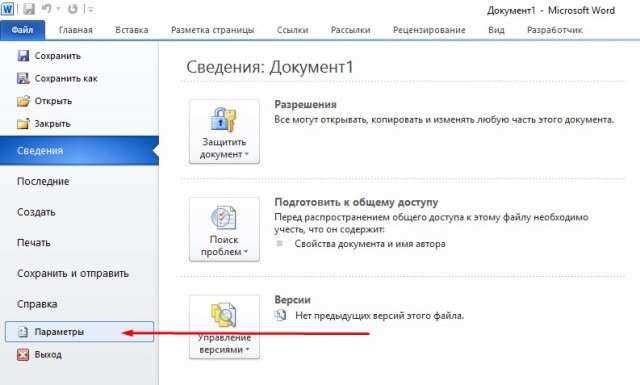Click the Redo icon in quick access toolbar
Image resolution: width=640 pixels, height=385 pixels.
coord(72,9)
